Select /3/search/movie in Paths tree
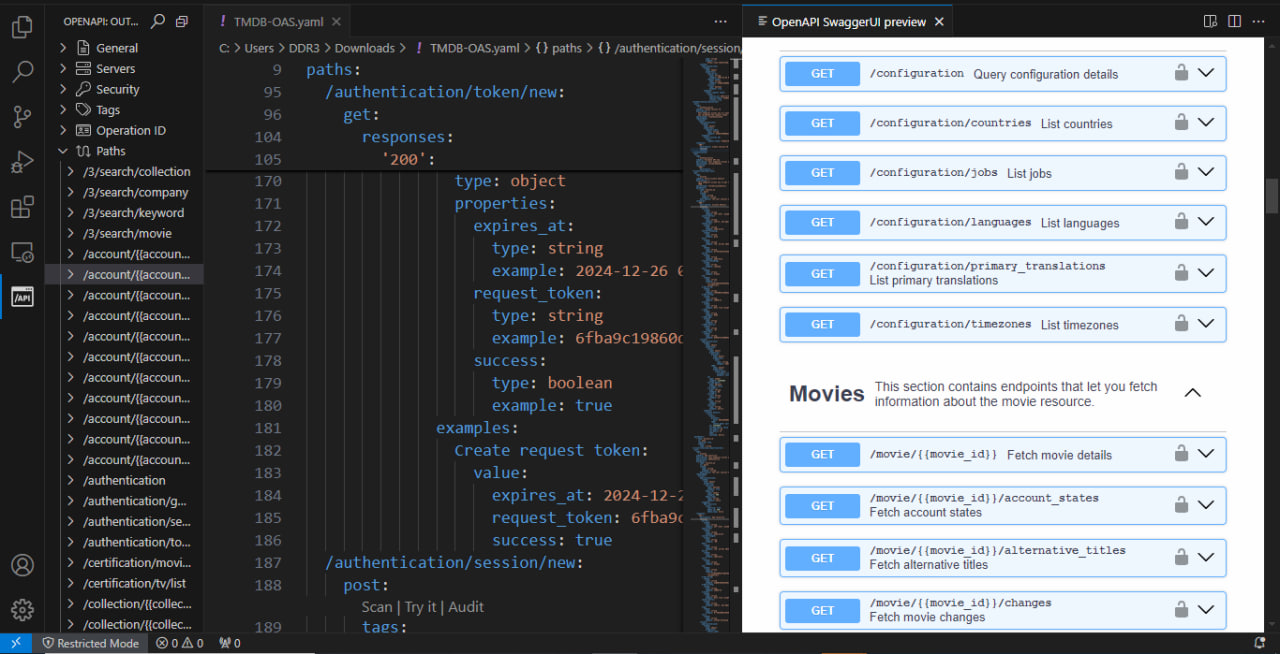The height and width of the screenshot is (654, 1280). point(127,233)
